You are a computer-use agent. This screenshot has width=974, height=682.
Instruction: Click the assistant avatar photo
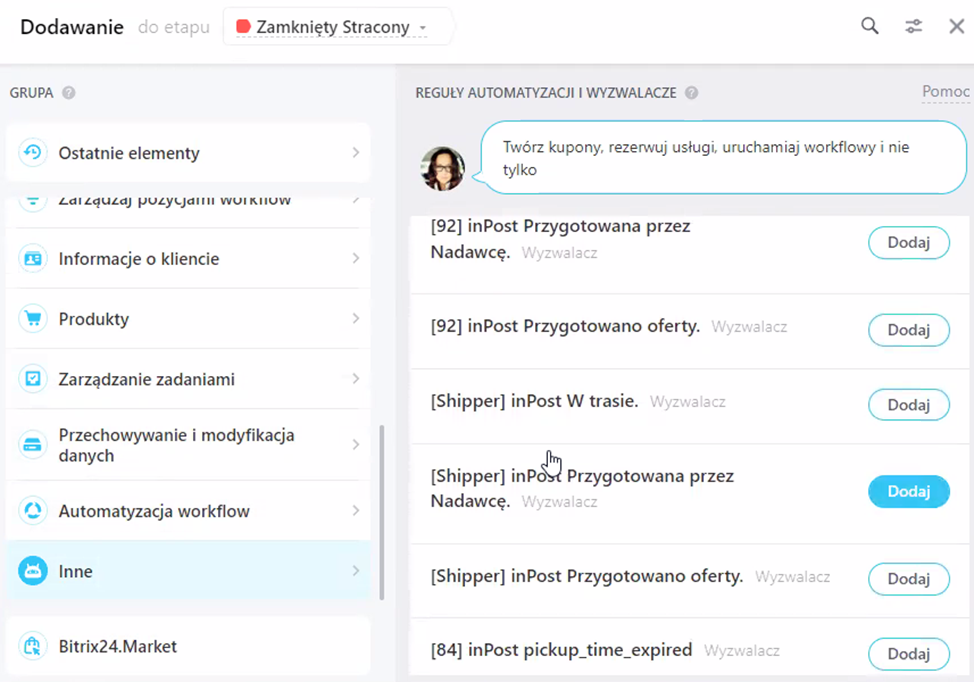pyautogui.click(x=442, y=168)
